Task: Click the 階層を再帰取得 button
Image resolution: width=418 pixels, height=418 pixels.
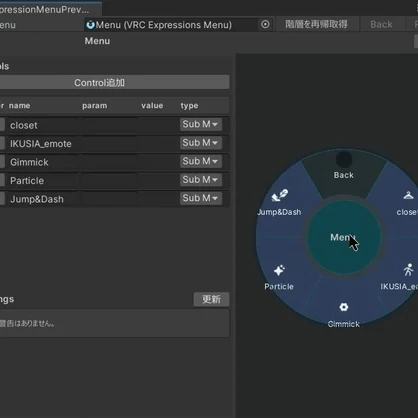Action: 316,24
